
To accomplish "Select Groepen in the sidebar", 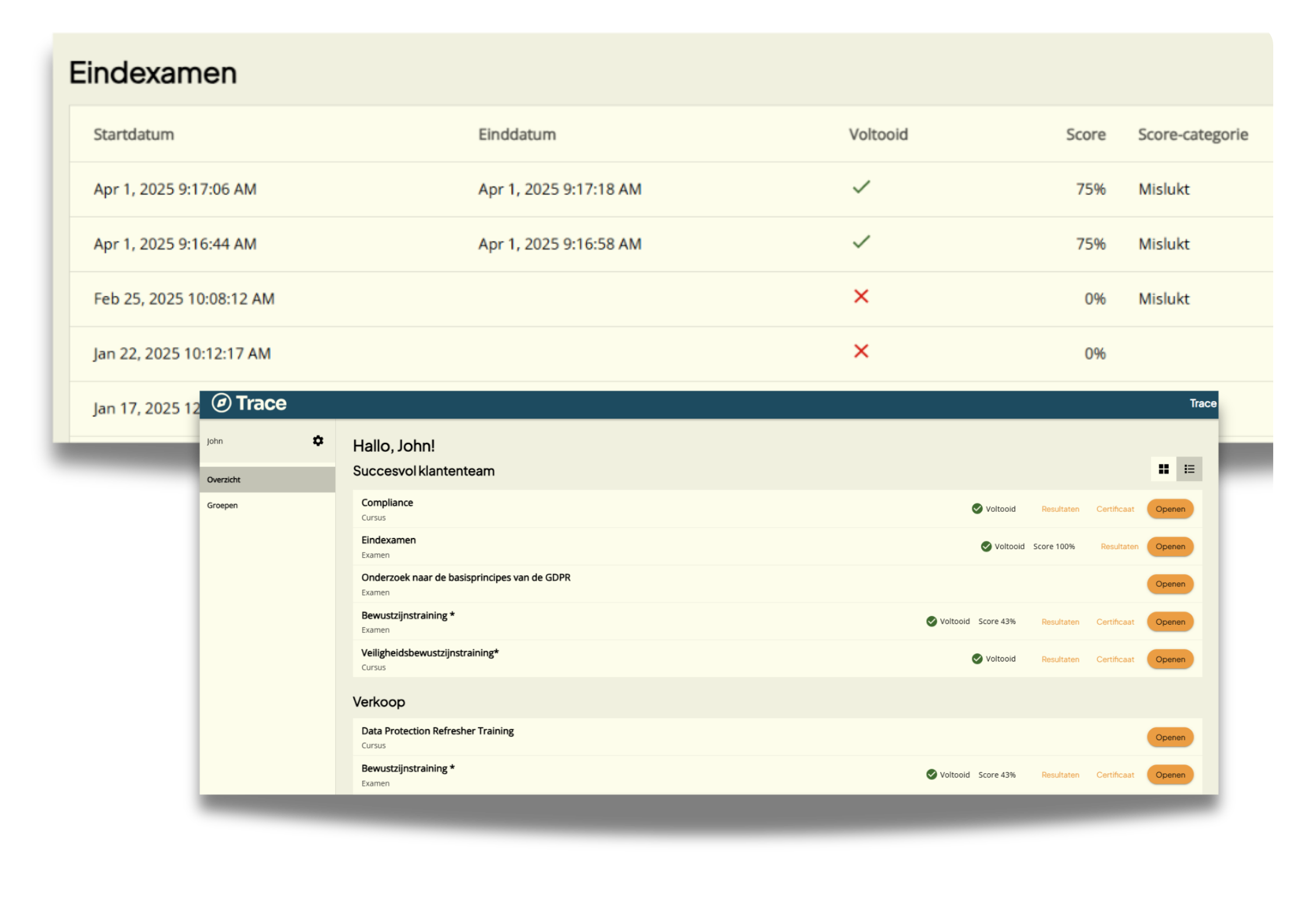I will [222, 505].
